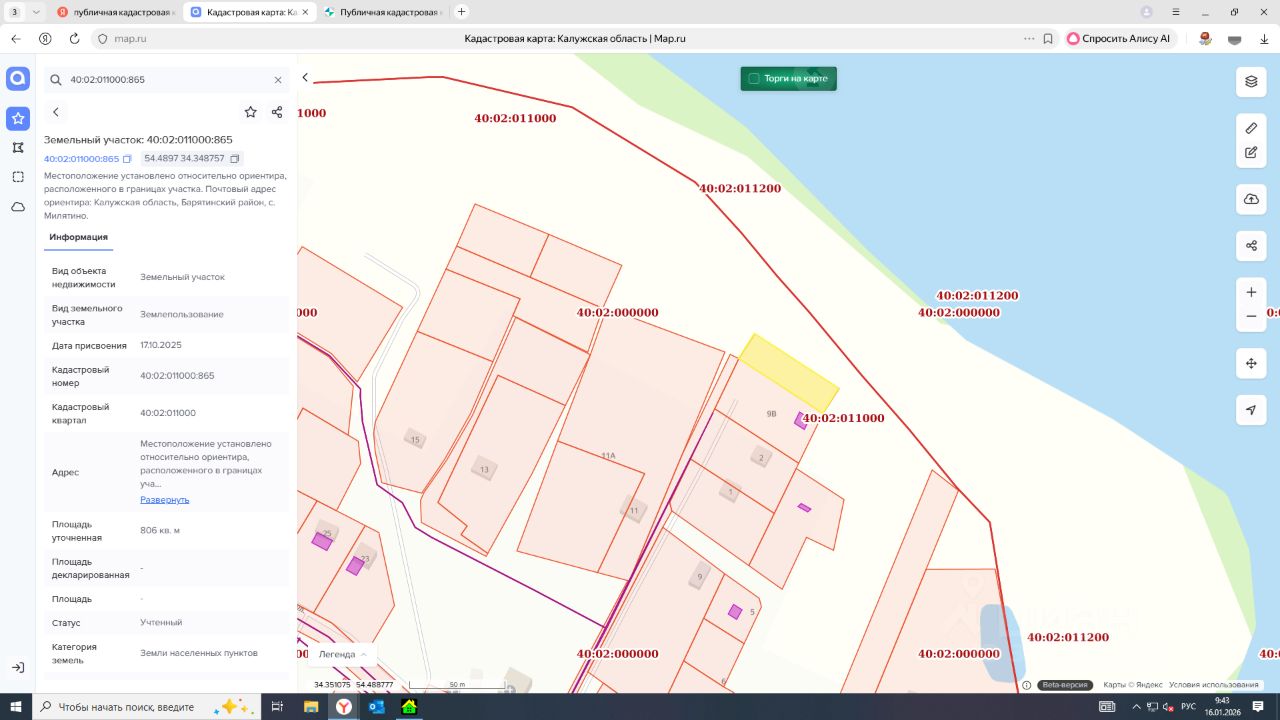Expand the Легенда panel

pyautogui.click(x=342, y=654)
